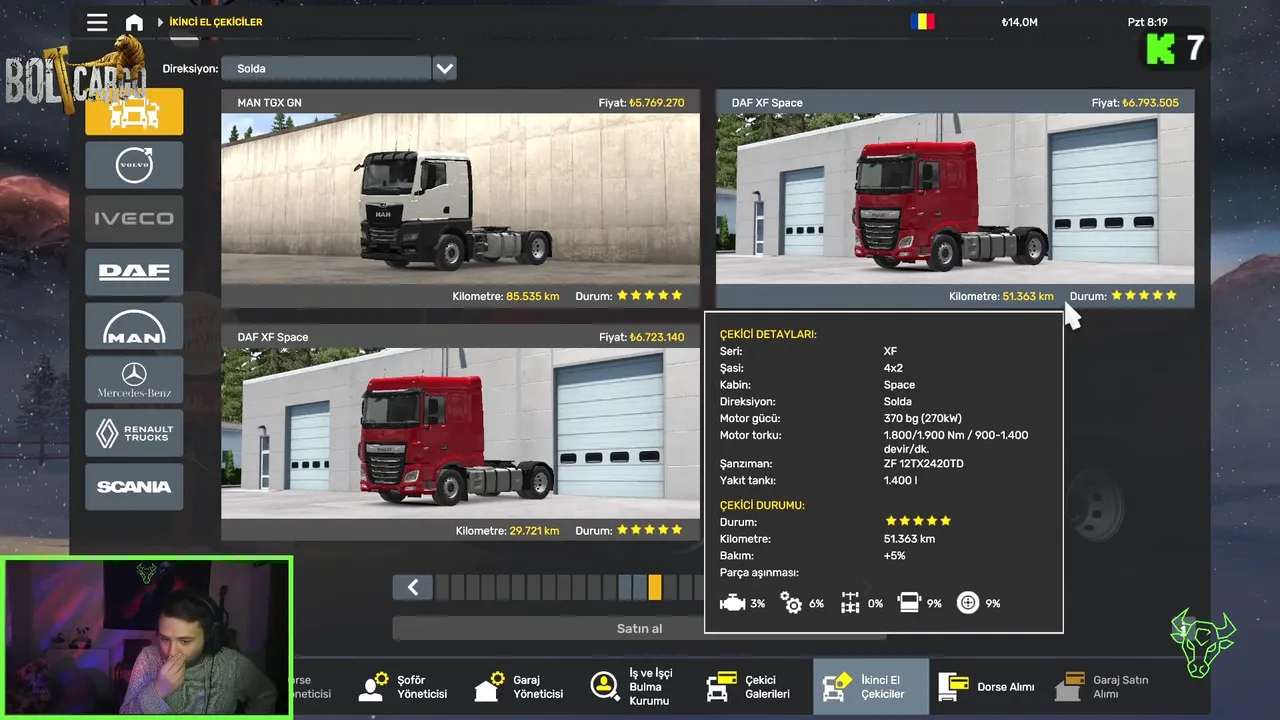
Task: Click the ₺14,0M balance
Action: click(x=1019, y=22)
